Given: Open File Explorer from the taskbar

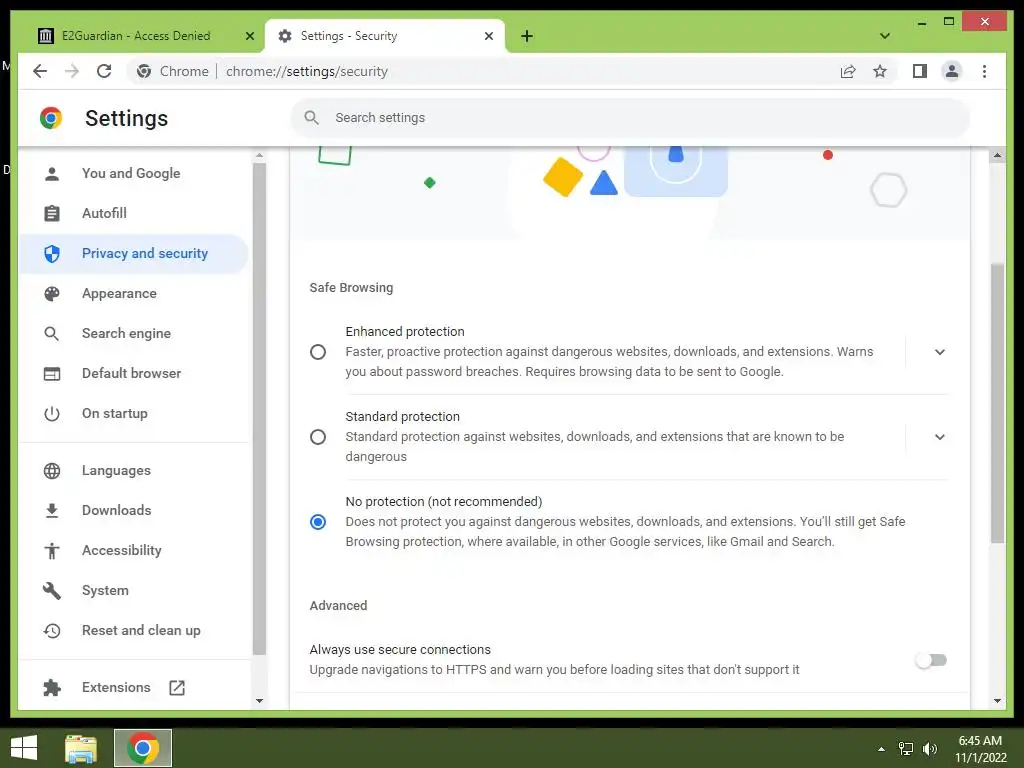Looking at the screenshot, I should (x=81, y=748).
